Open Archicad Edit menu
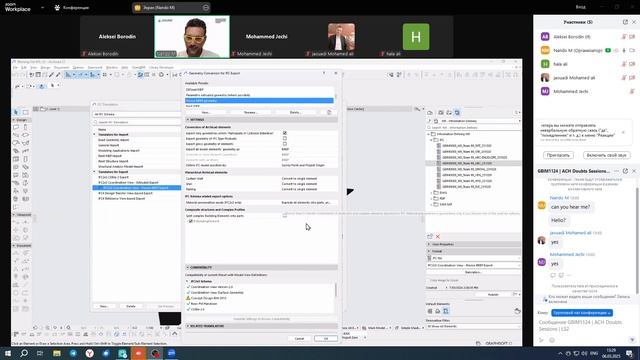 (24, 67)
